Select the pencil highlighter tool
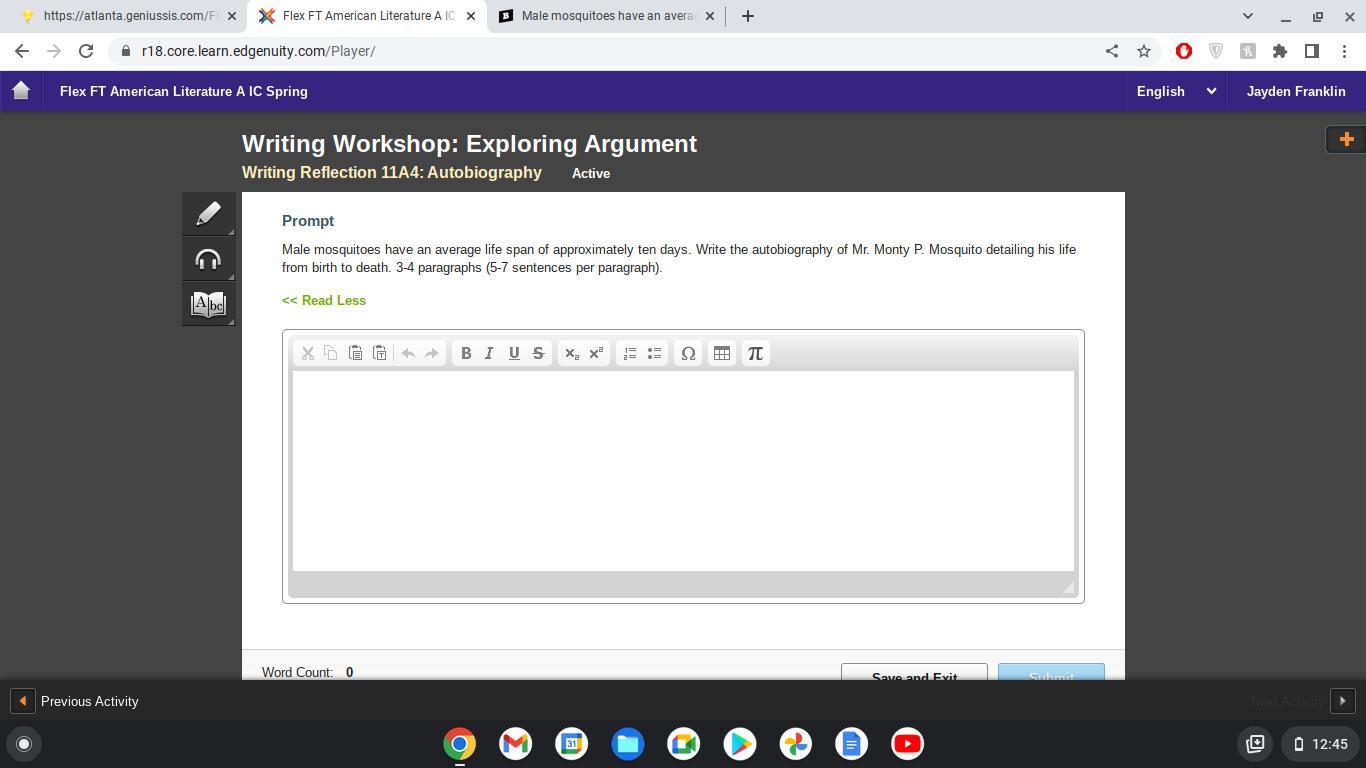 click(208, 213)
